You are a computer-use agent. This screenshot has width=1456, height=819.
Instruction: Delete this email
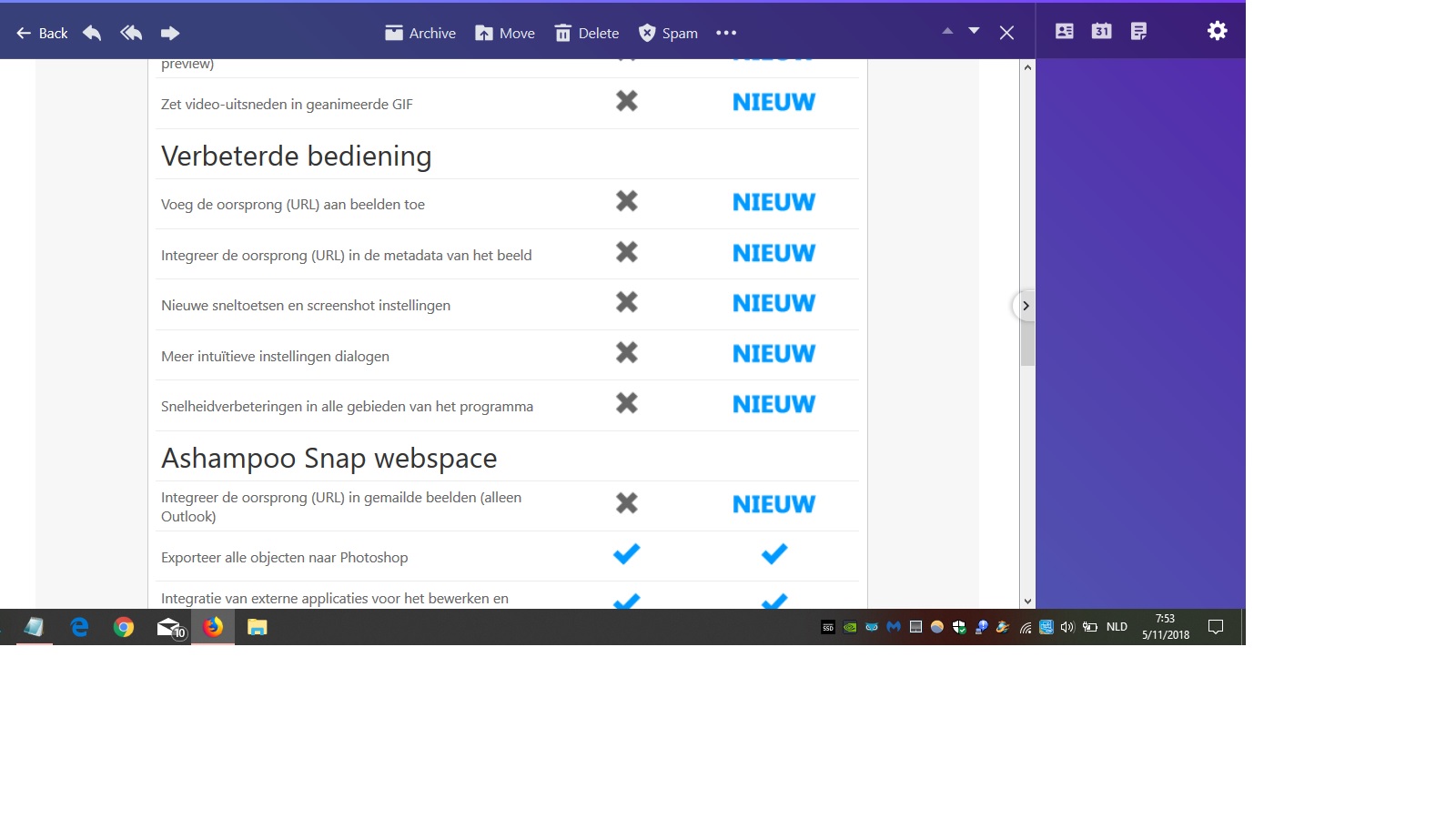(x=587, y=33)
